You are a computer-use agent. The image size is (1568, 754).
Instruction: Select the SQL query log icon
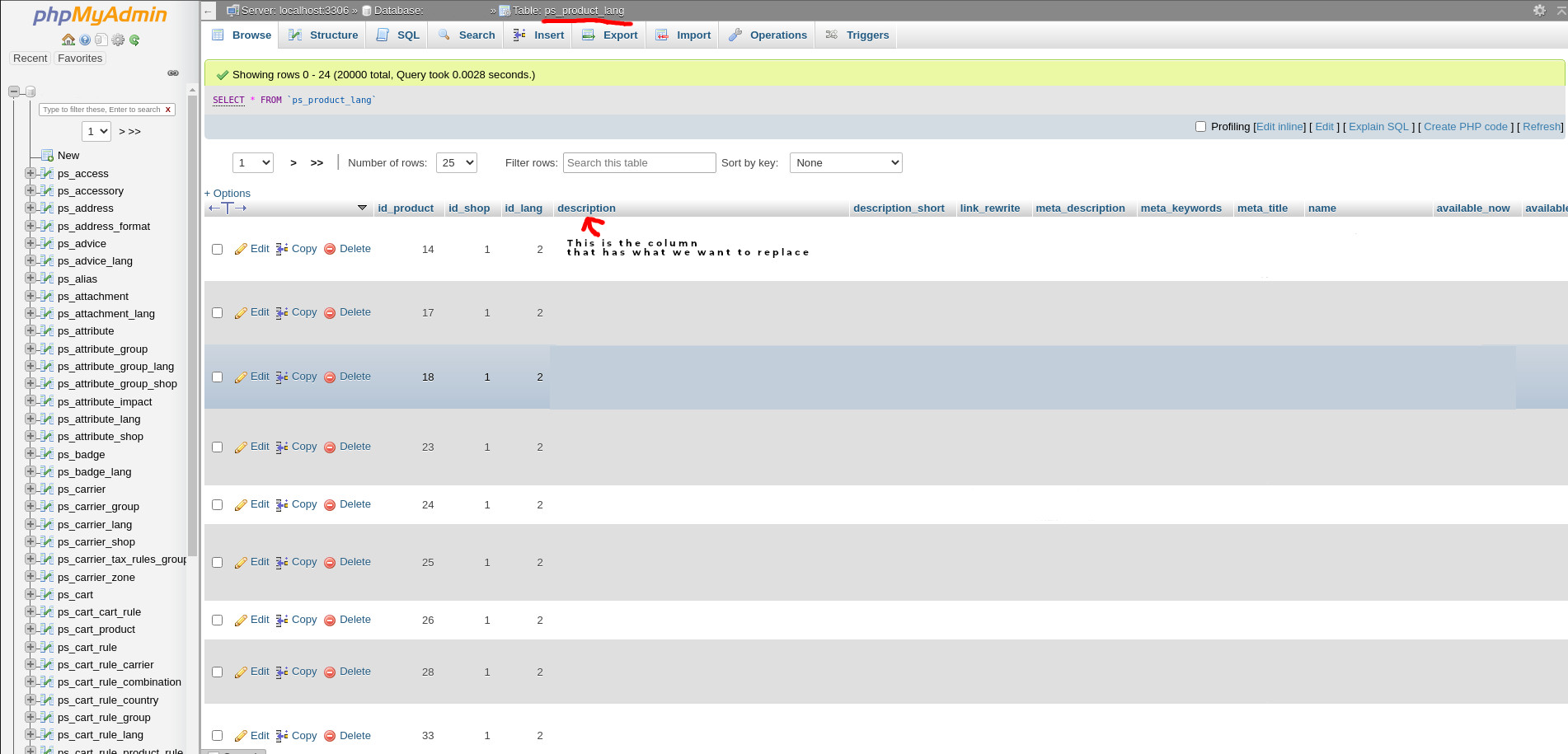pos(101,40)
